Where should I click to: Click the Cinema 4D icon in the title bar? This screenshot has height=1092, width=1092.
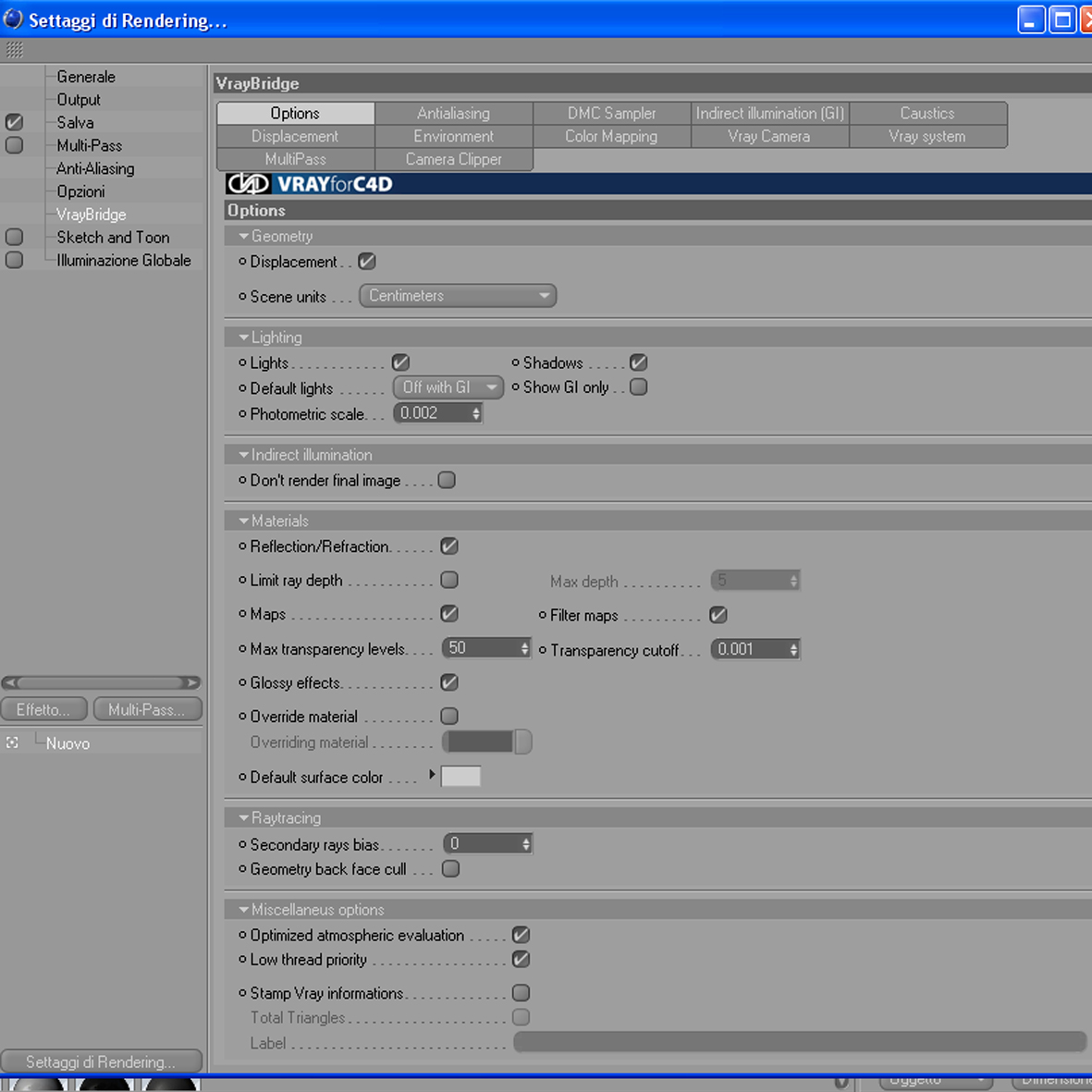pyautogui.click(x=13, y=19)
